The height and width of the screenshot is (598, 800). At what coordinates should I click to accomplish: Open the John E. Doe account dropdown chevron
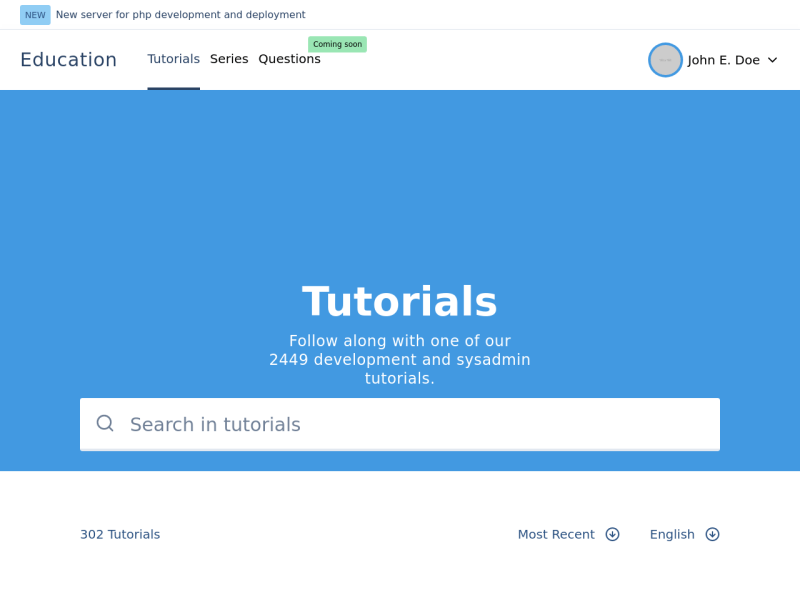coord(771,60)
